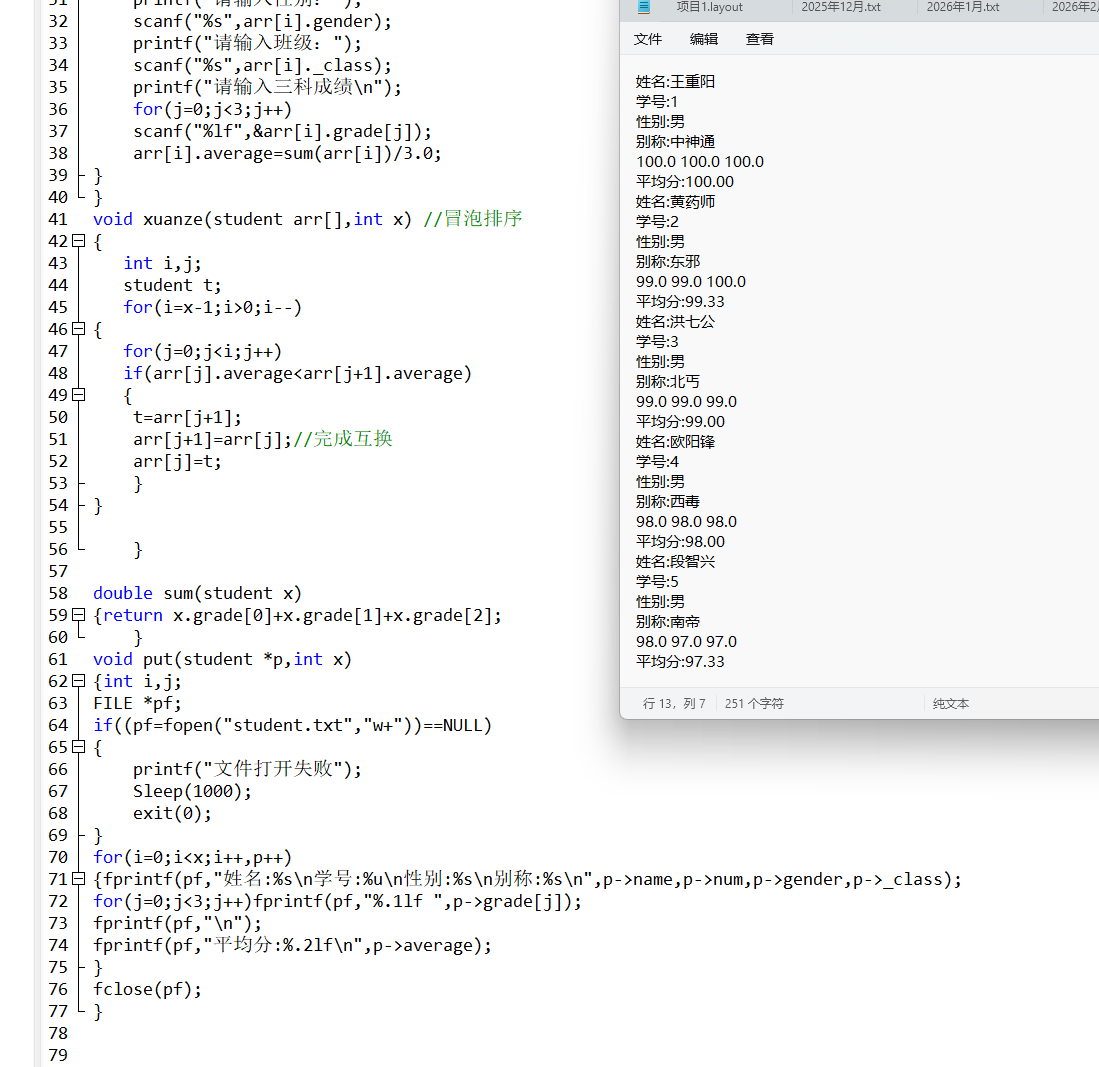The image size is (1099, 1067).
Task: Open the 查看 menu in Notepad
Action: tap(760, 39)
